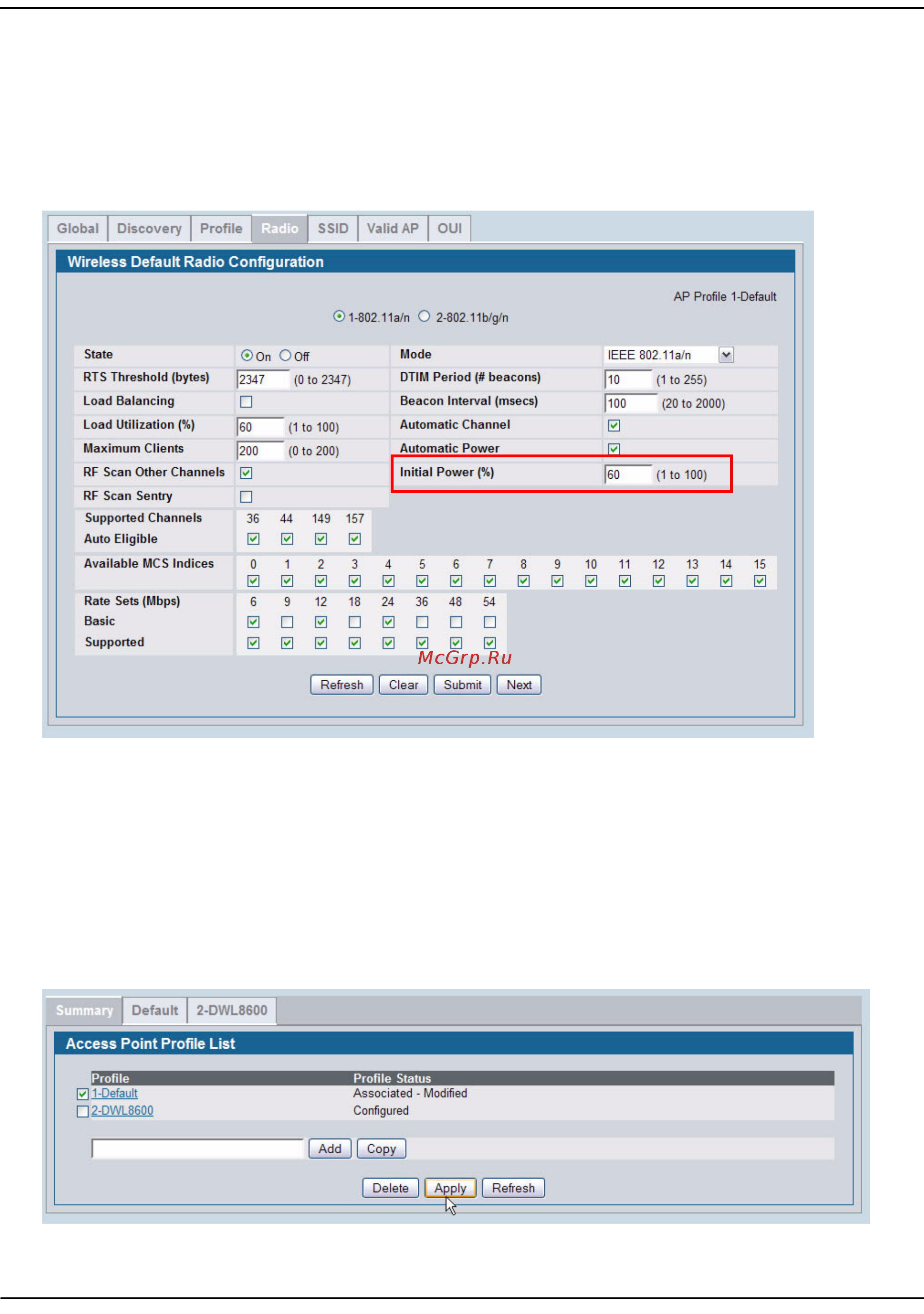Enable the RF Scan Sentry checkbox
This screenshot has height=1314, width=924.
coord(246,496)
